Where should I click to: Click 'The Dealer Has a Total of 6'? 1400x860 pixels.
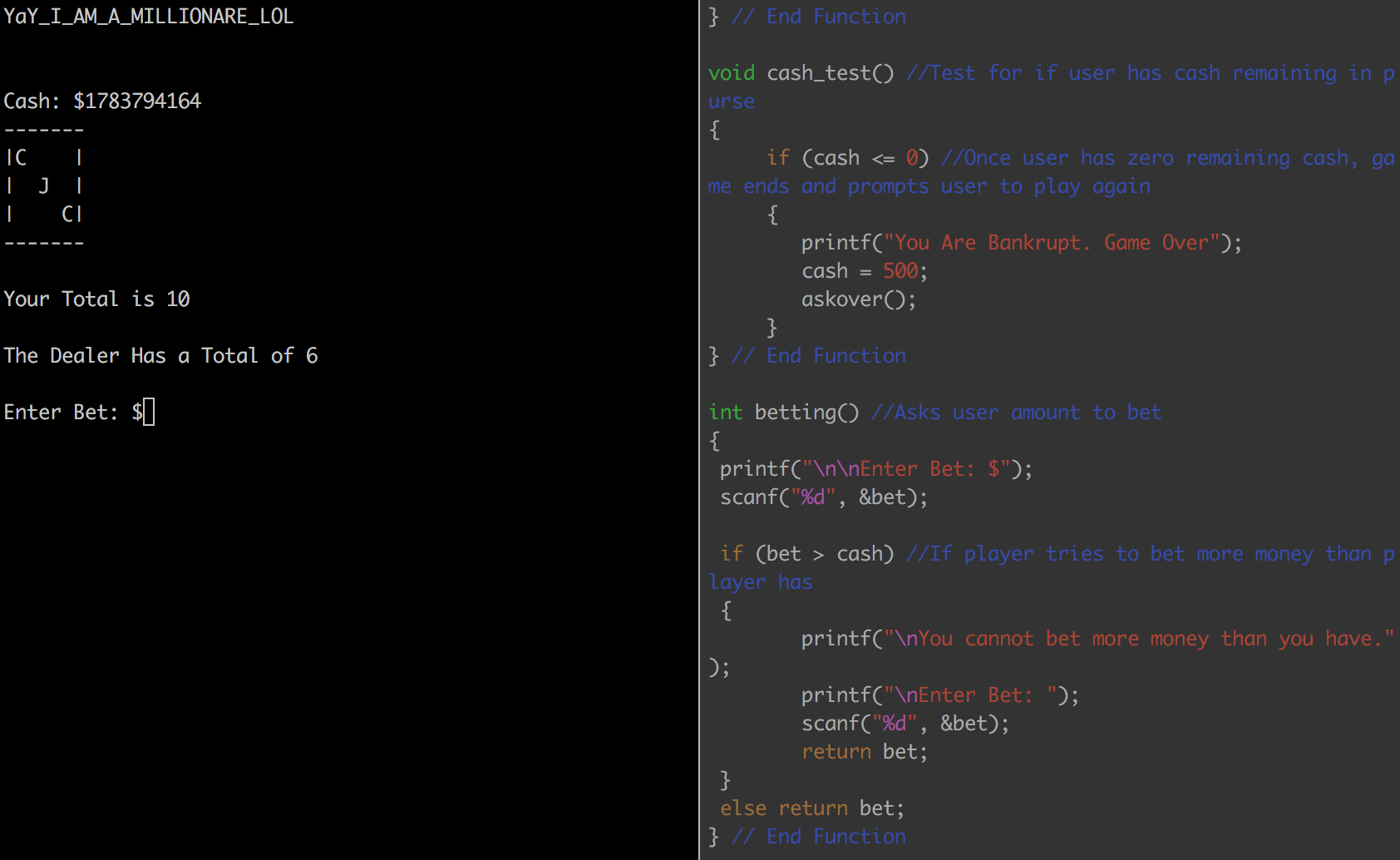coord(160,356)
